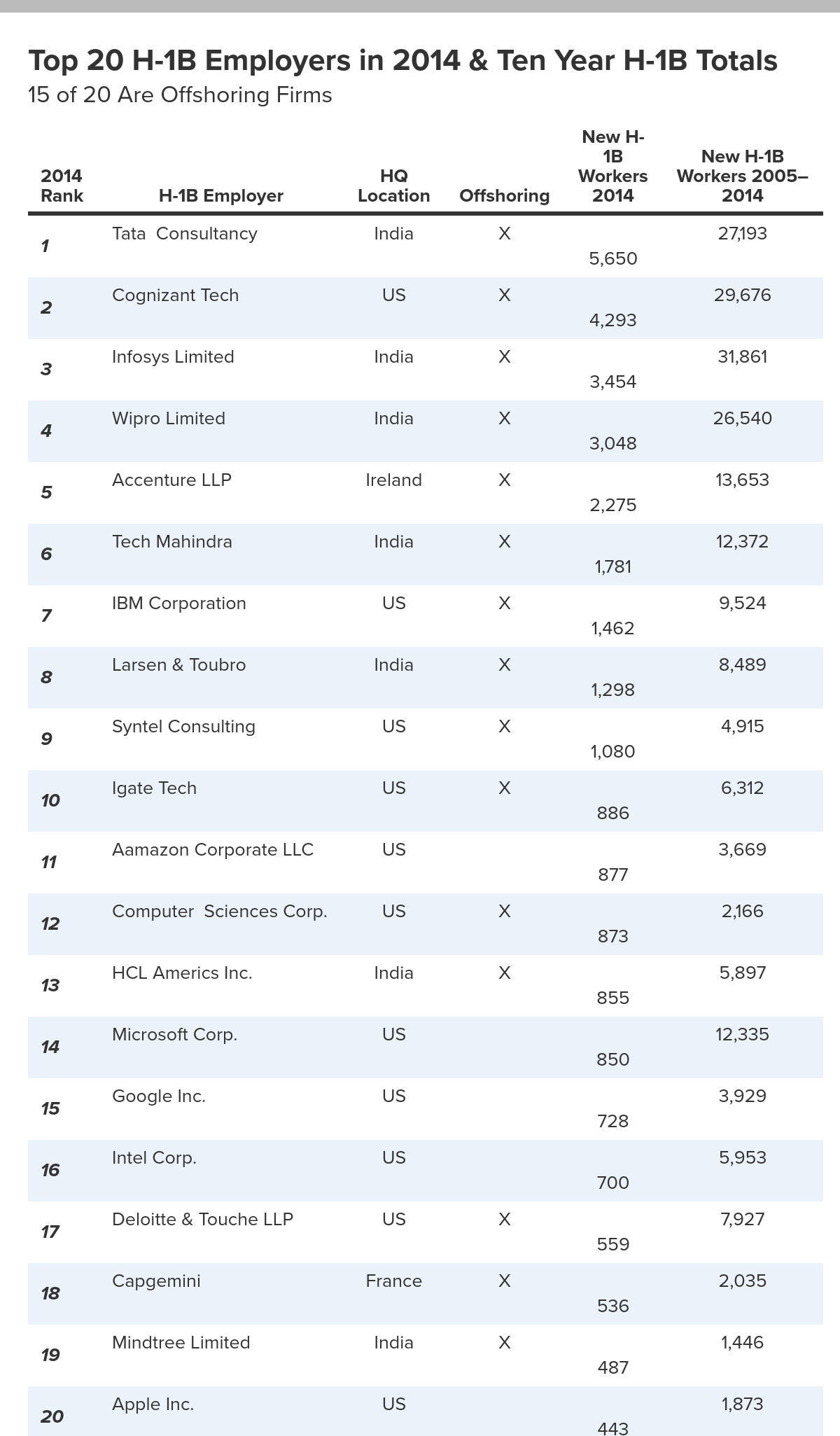Viewport: 840px width, 1436px height.
Task: Select the Aamazon Corporate LLC cell
Action: point(213,850)
